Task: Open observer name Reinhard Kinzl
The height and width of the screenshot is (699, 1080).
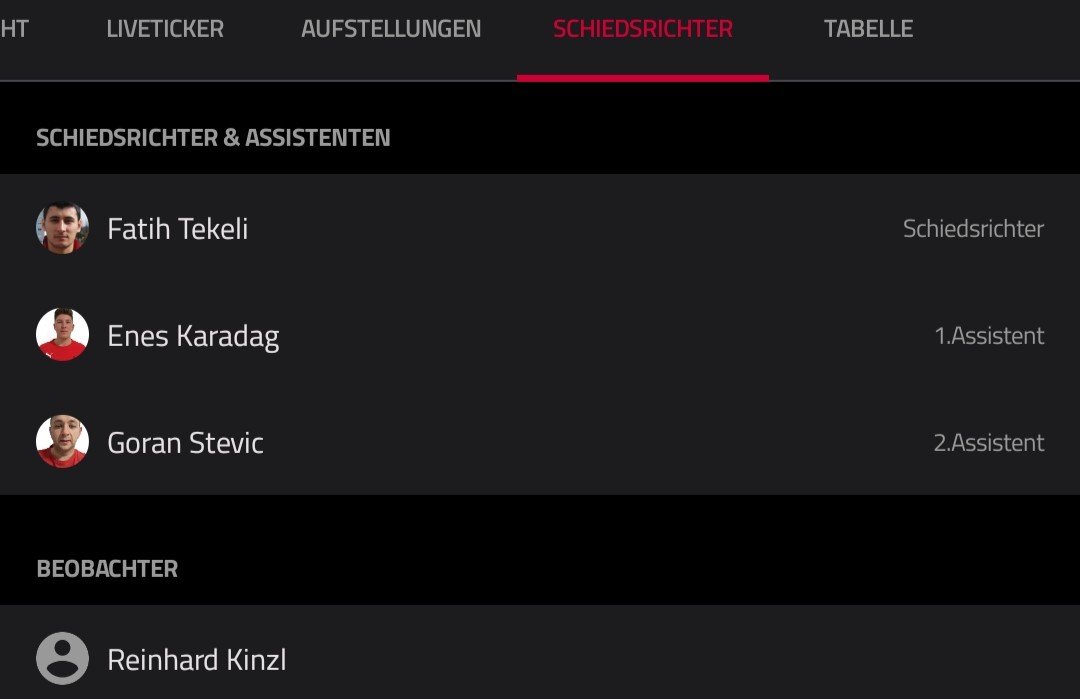Action: tap(197, 660)
